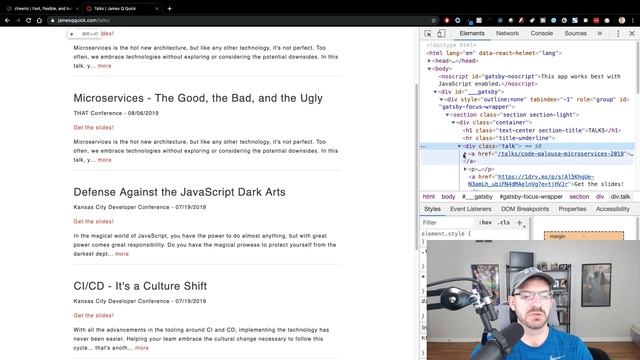640x360 pixels.
Task: Toggle the .cls class editor
Action: tap(504, 222)
